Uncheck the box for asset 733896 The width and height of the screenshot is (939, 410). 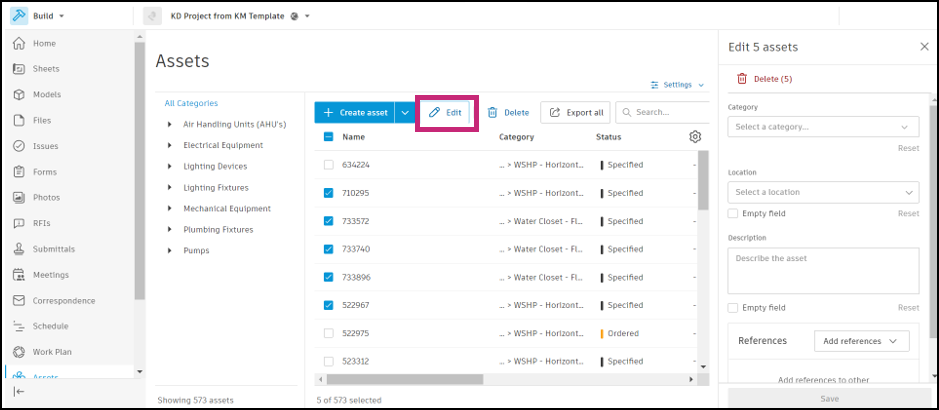(328, 277)
